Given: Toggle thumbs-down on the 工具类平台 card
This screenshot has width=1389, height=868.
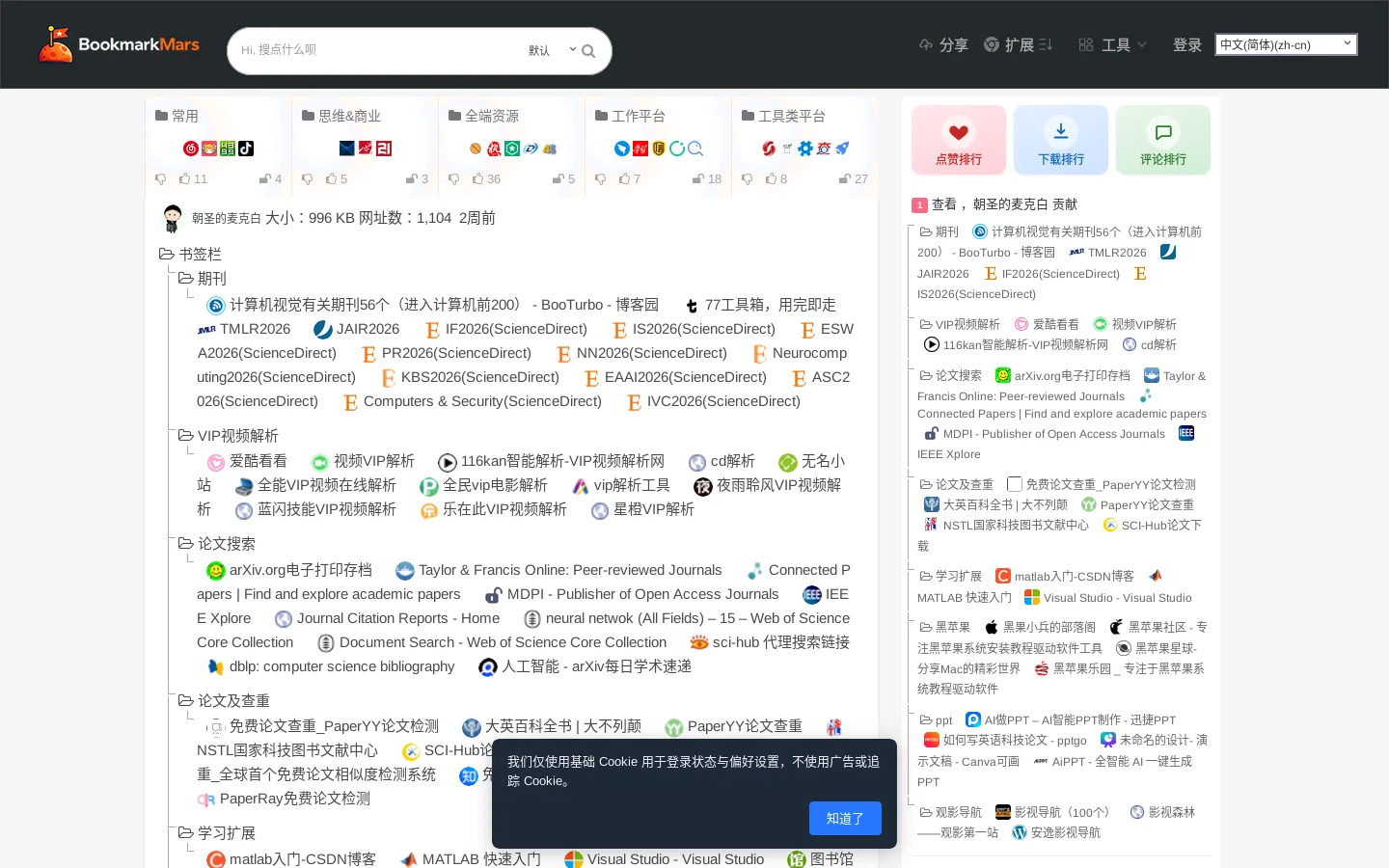Looking at the screenshot, I should (x=747, y=178).
